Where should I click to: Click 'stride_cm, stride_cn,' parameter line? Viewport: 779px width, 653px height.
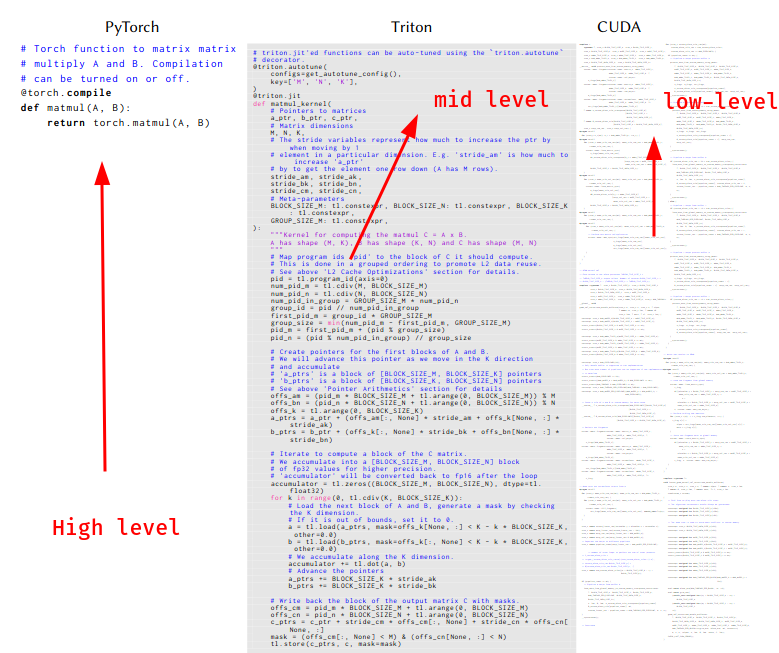tap(316, 191)
